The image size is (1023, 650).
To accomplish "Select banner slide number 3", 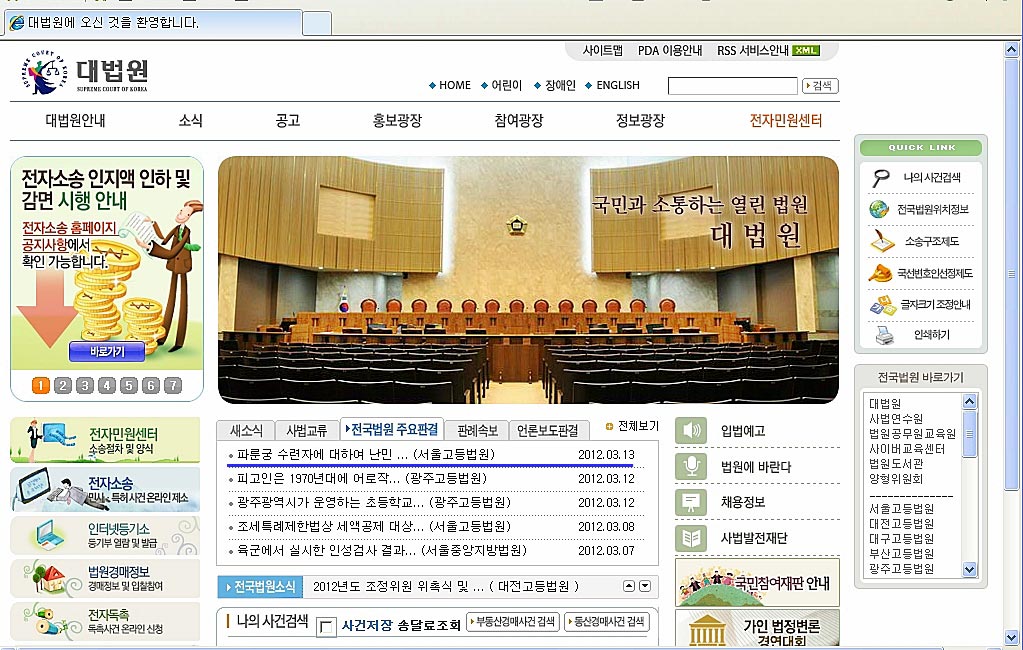I will point(84,386).
